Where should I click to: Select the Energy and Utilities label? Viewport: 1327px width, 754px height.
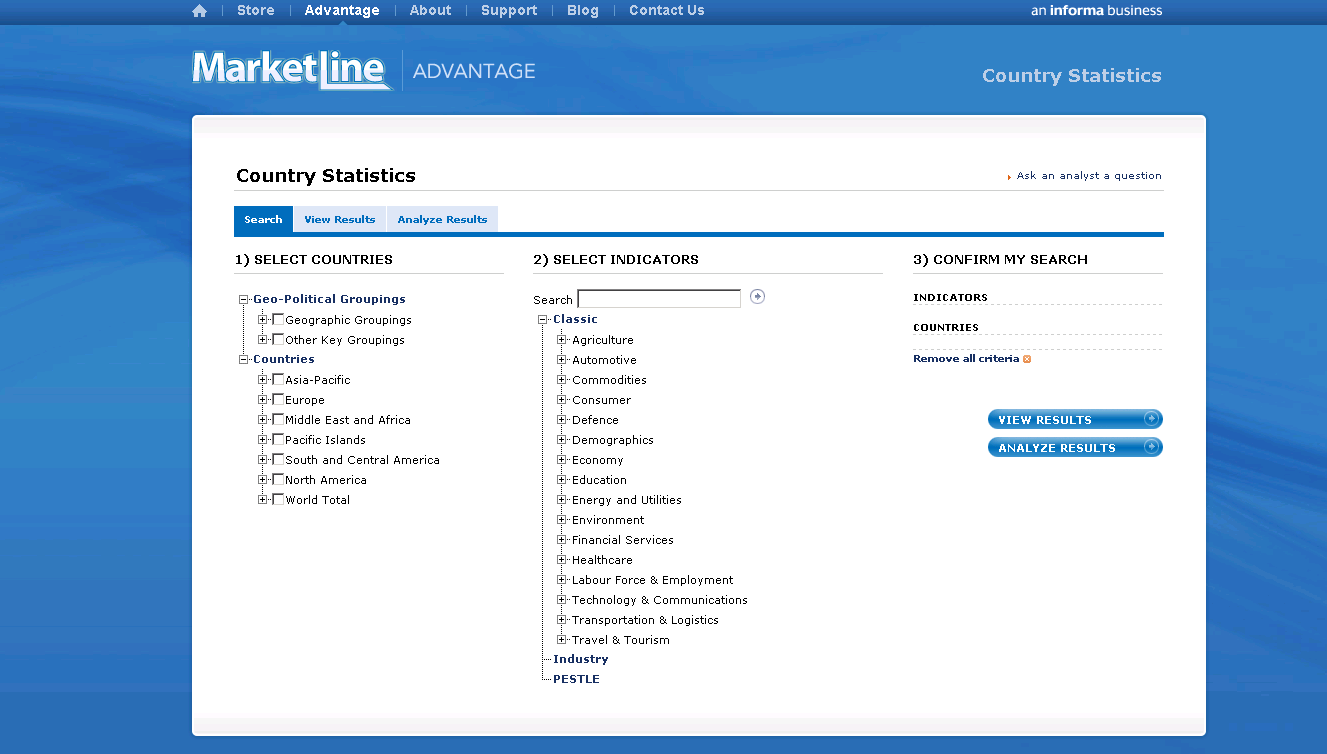(627, 500)
